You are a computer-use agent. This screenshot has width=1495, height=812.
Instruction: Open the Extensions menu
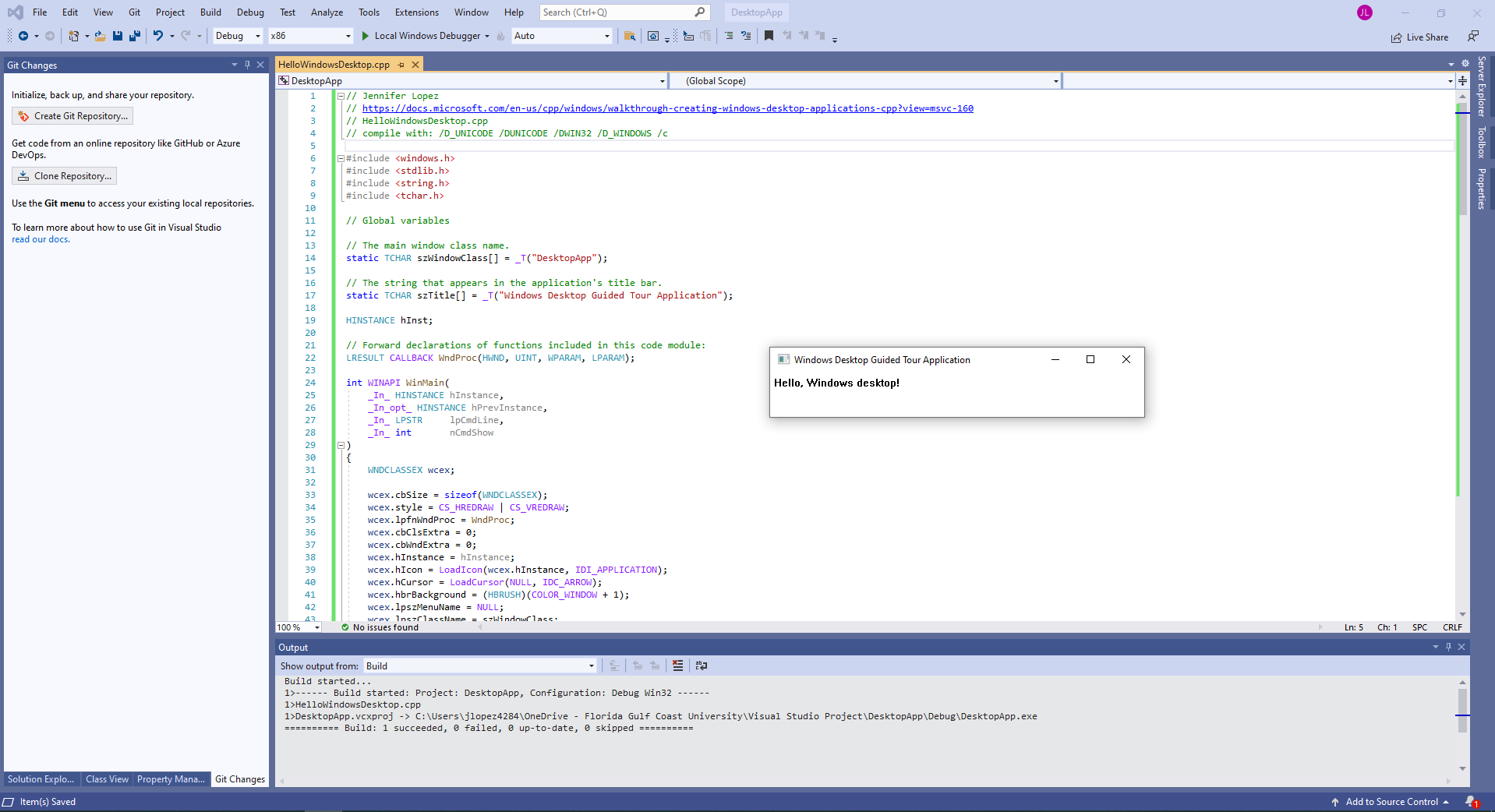(x=416, y=12)
